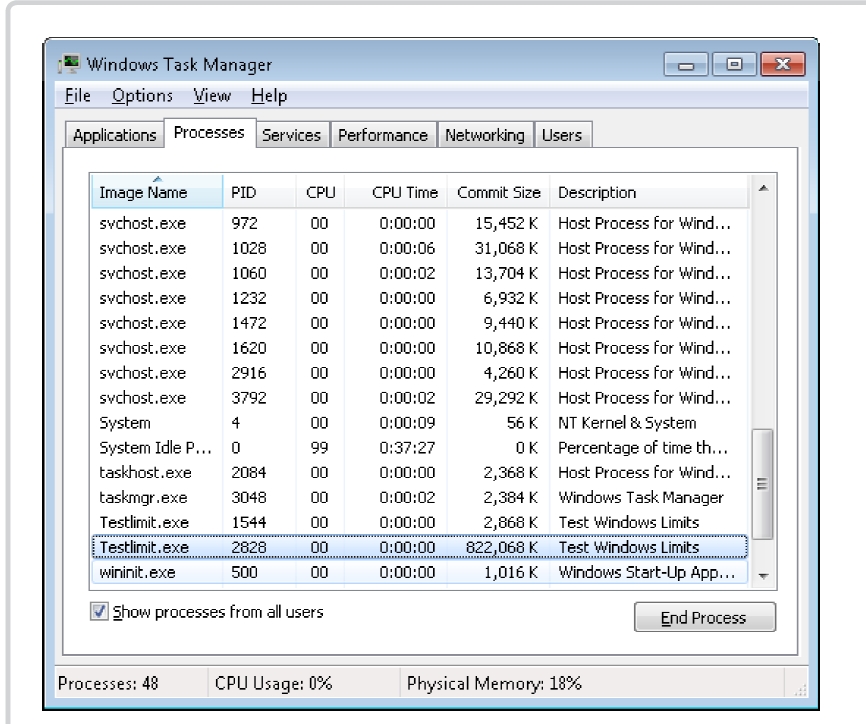Viewport: 866px width, 724px height.
Task: Select the System process row
Action: [420, 422]
